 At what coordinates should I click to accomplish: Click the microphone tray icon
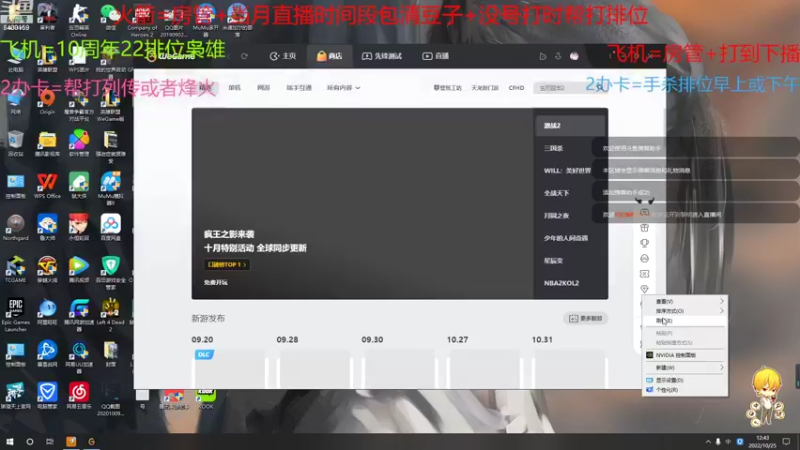(x=718, y=441)
